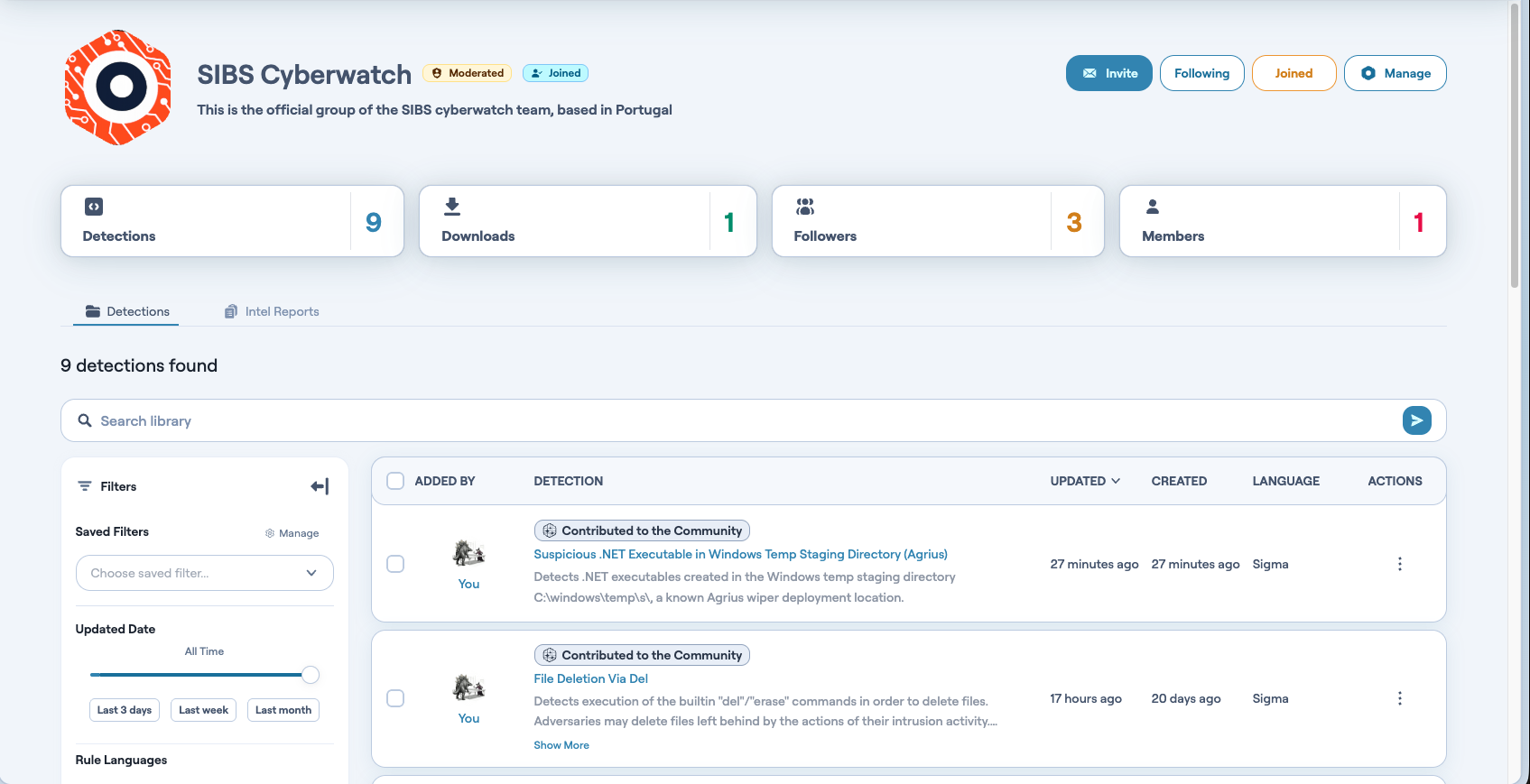
Task: Check the Suspicious .NET Executable row checkbox
Action: coord(395,564)
